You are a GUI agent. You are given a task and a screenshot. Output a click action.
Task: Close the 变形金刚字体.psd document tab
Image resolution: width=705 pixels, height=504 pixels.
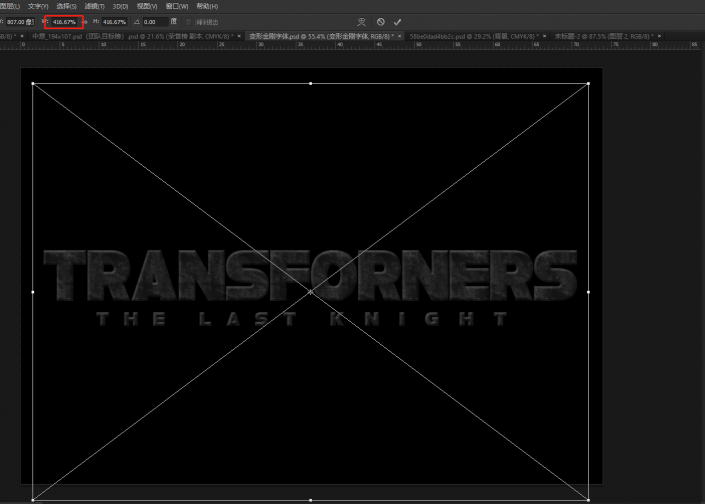(x=399, y=36)
